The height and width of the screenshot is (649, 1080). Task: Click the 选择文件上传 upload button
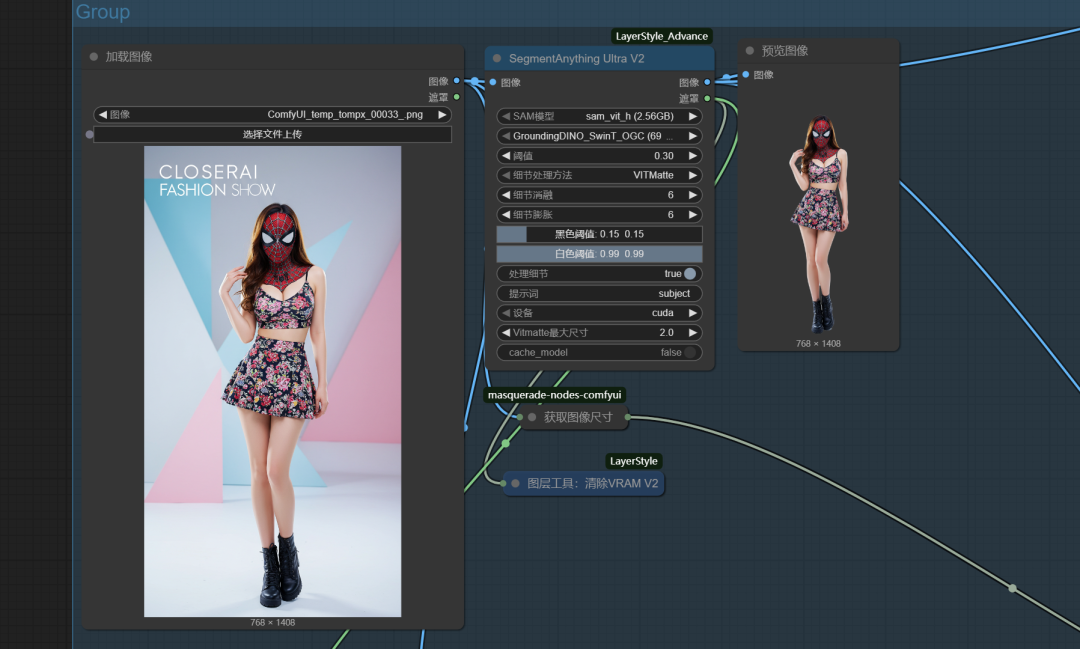click(272, 134)
